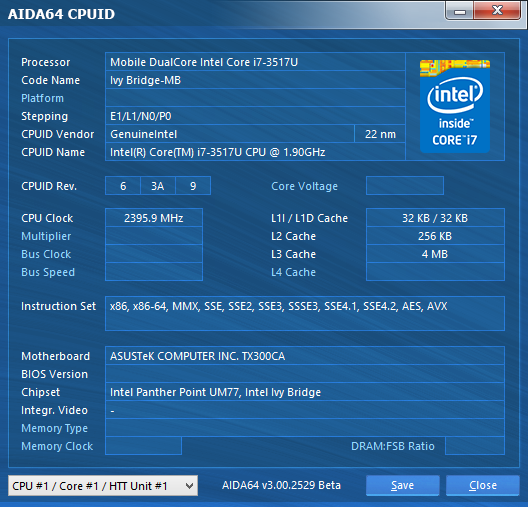Click the empty BIOS Version field

pos(305,374)
